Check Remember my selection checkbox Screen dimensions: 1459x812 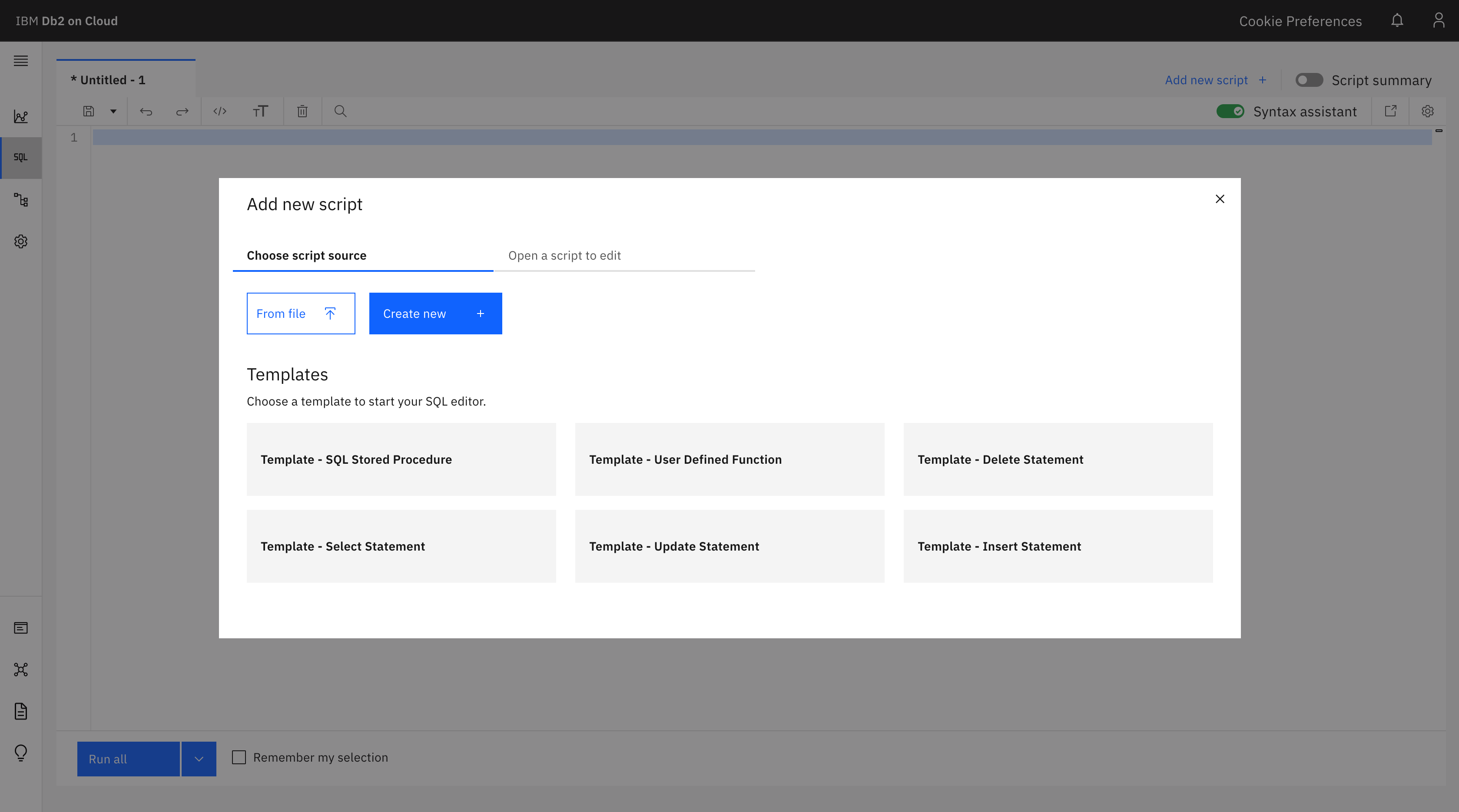pyautogui.click(x=239, y=757)
